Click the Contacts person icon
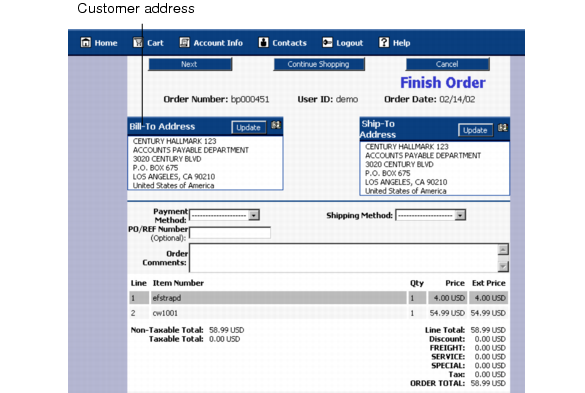This screenshot has width=585, height=393. click(263, 43)
